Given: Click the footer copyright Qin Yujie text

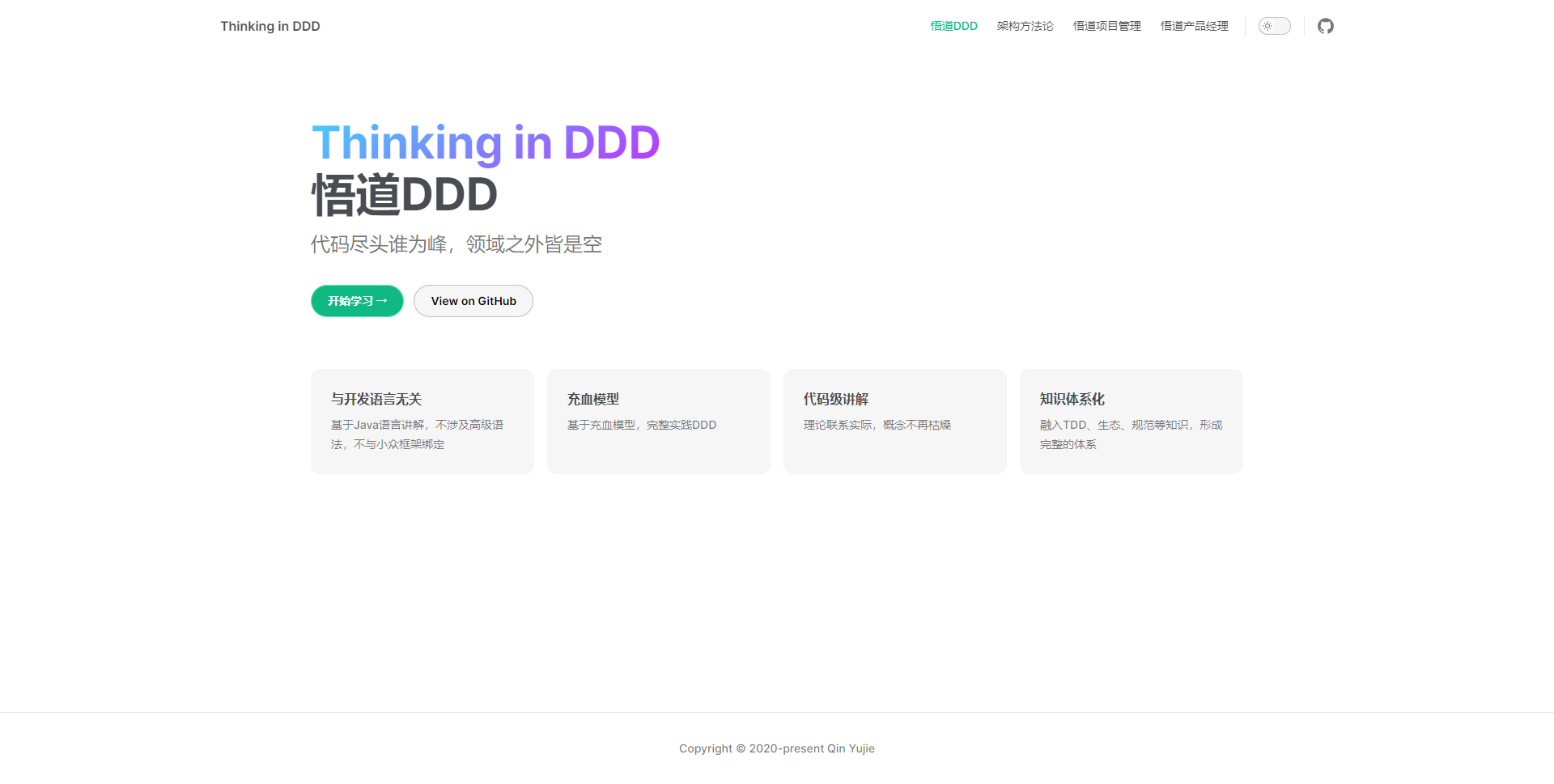Looking at the screenshot, I should tap(776, 748).
